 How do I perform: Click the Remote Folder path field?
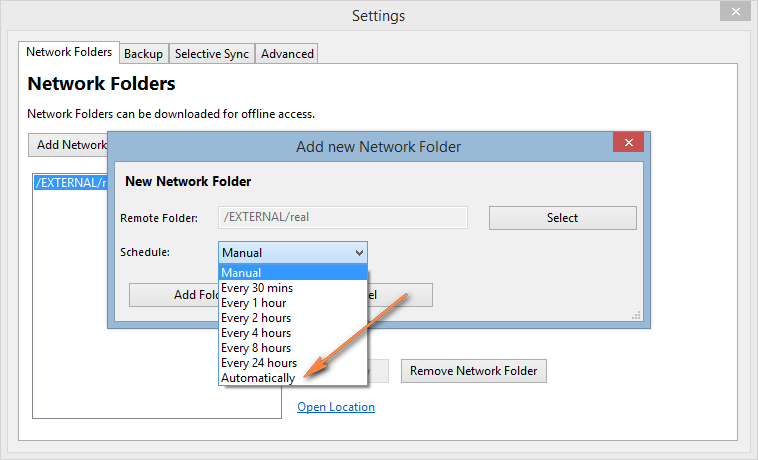343,218
